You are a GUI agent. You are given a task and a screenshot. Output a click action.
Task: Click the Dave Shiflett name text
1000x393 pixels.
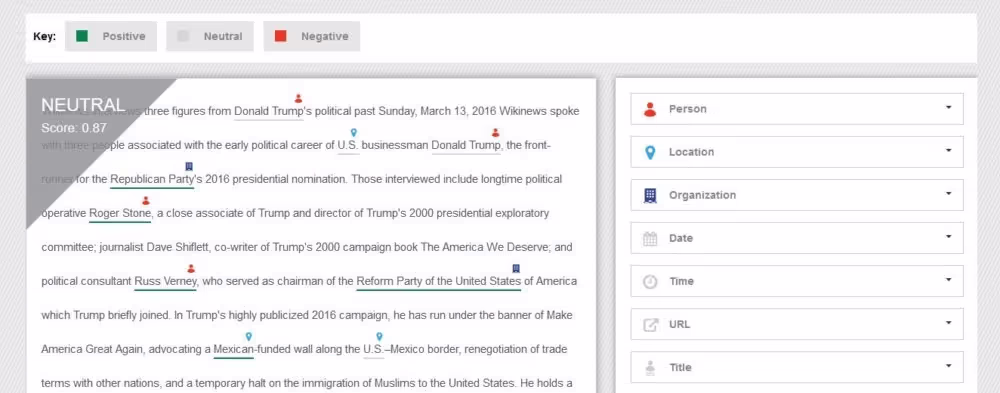(x=177, y=247)
